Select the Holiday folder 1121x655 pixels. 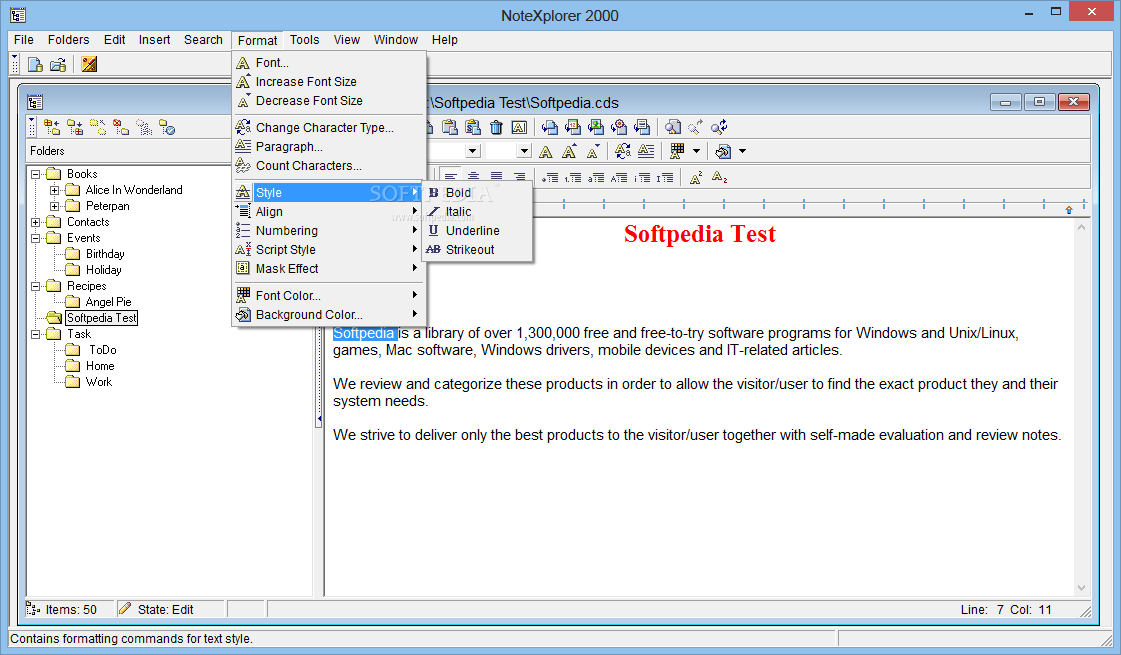(104, 270)
